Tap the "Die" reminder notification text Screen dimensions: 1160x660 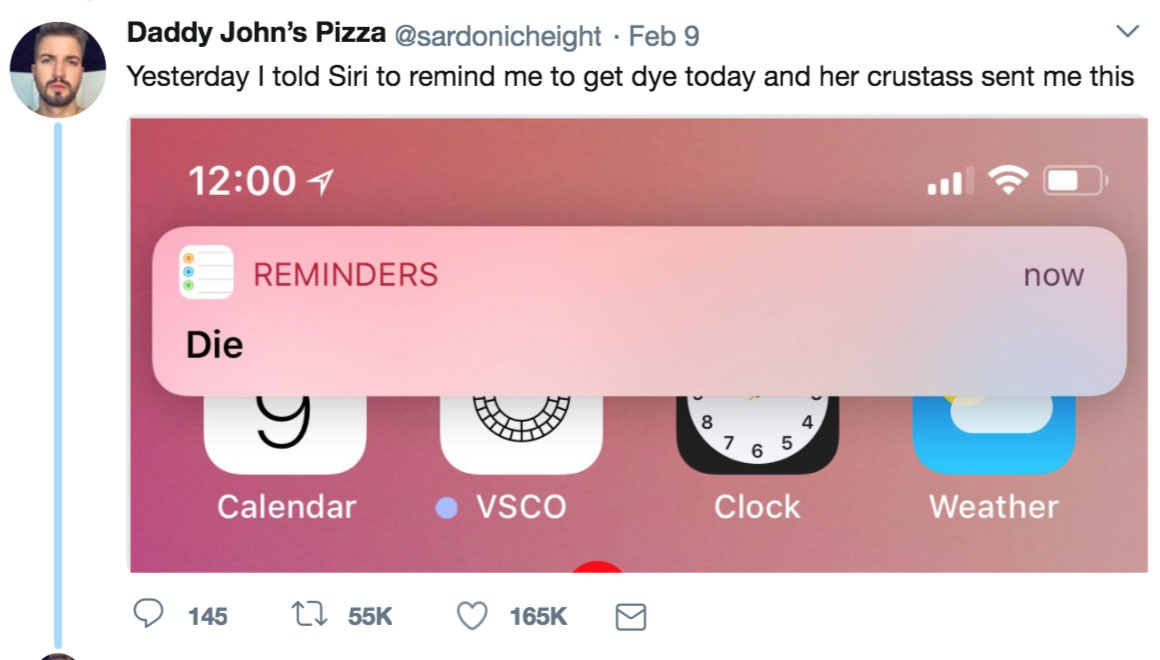tap(215, 345)
